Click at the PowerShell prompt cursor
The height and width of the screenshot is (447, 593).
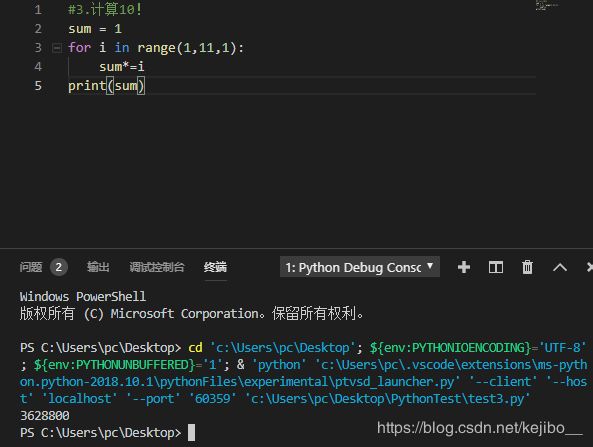point(191,432)
